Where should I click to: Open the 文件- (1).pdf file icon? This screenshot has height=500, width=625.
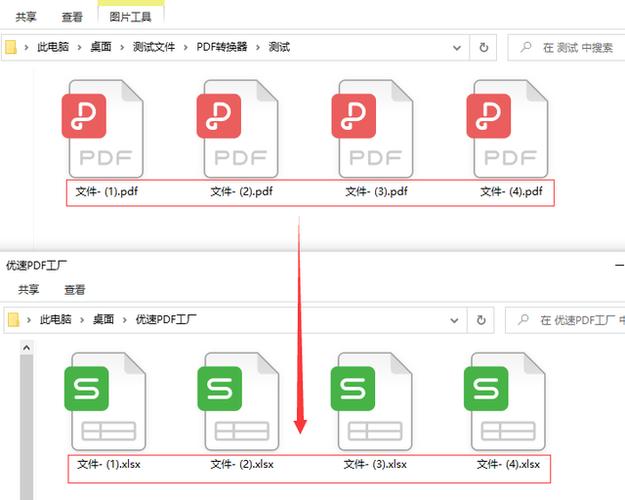point(103,128)
